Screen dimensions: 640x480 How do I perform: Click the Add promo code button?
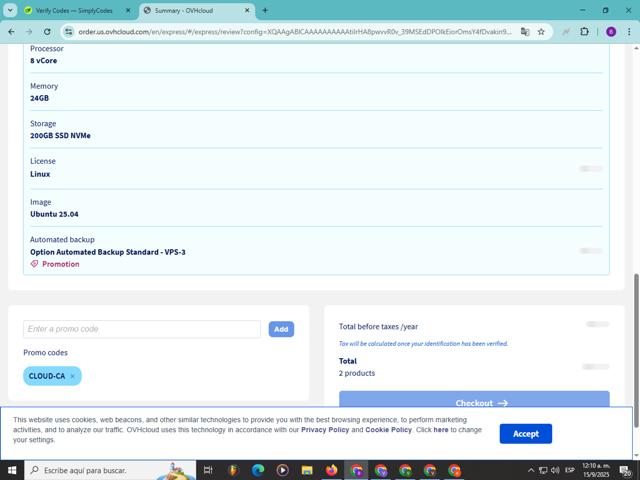(x=281, y=329)
